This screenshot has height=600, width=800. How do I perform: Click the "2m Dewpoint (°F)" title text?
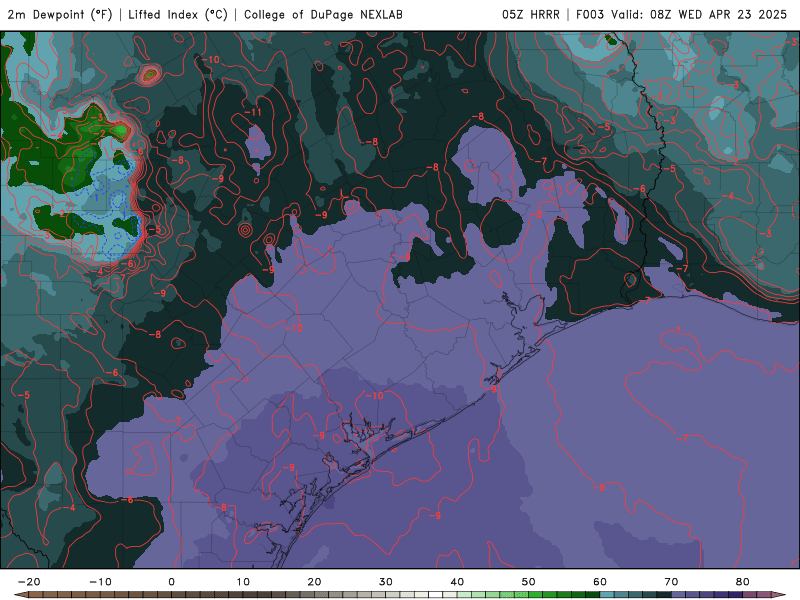click(60, 14)
